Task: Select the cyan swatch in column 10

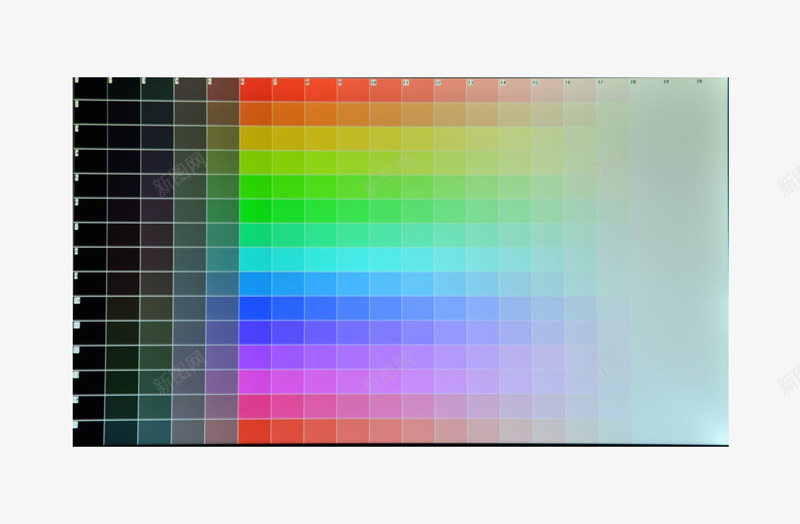Action: 386,260
